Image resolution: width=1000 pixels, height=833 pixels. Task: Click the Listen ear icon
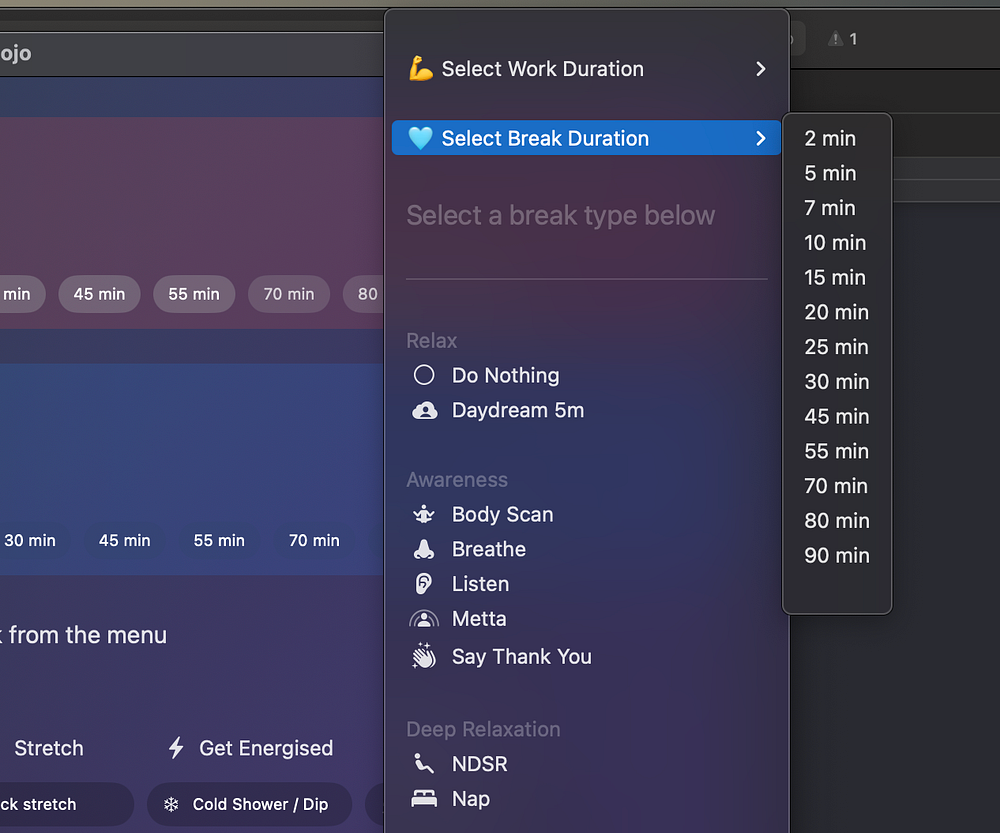(x=424, y=584)
